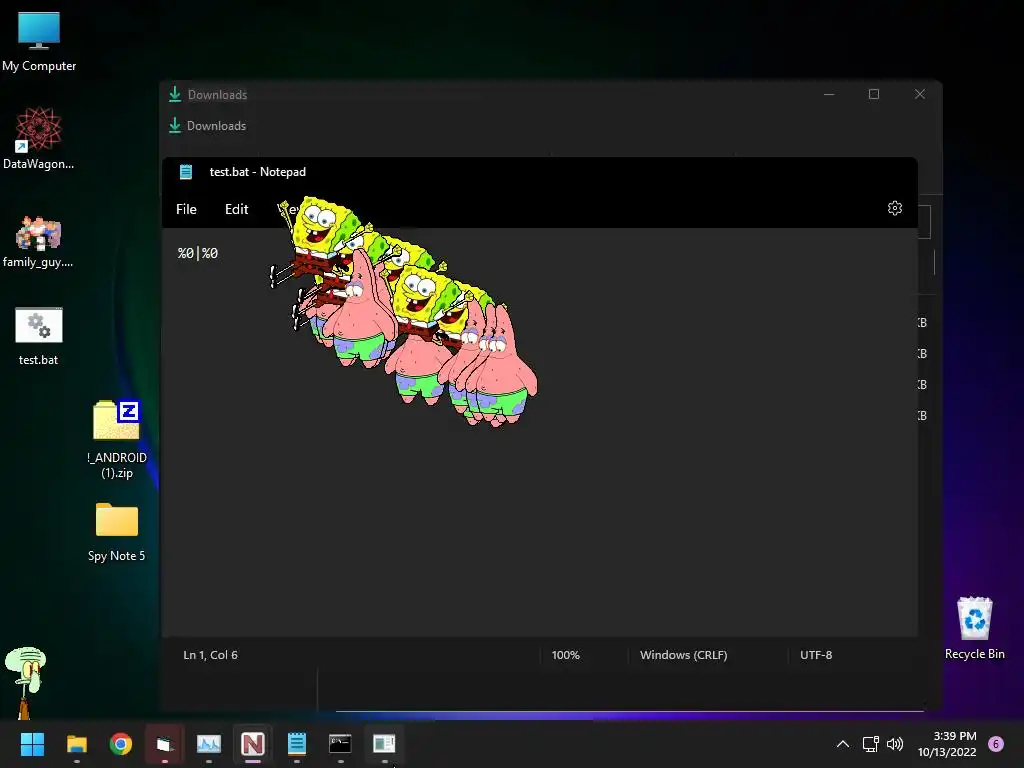Switch to the Notepad taskbar icon
The height and width of the screenshot is (768, 1024).
(296, 744)
